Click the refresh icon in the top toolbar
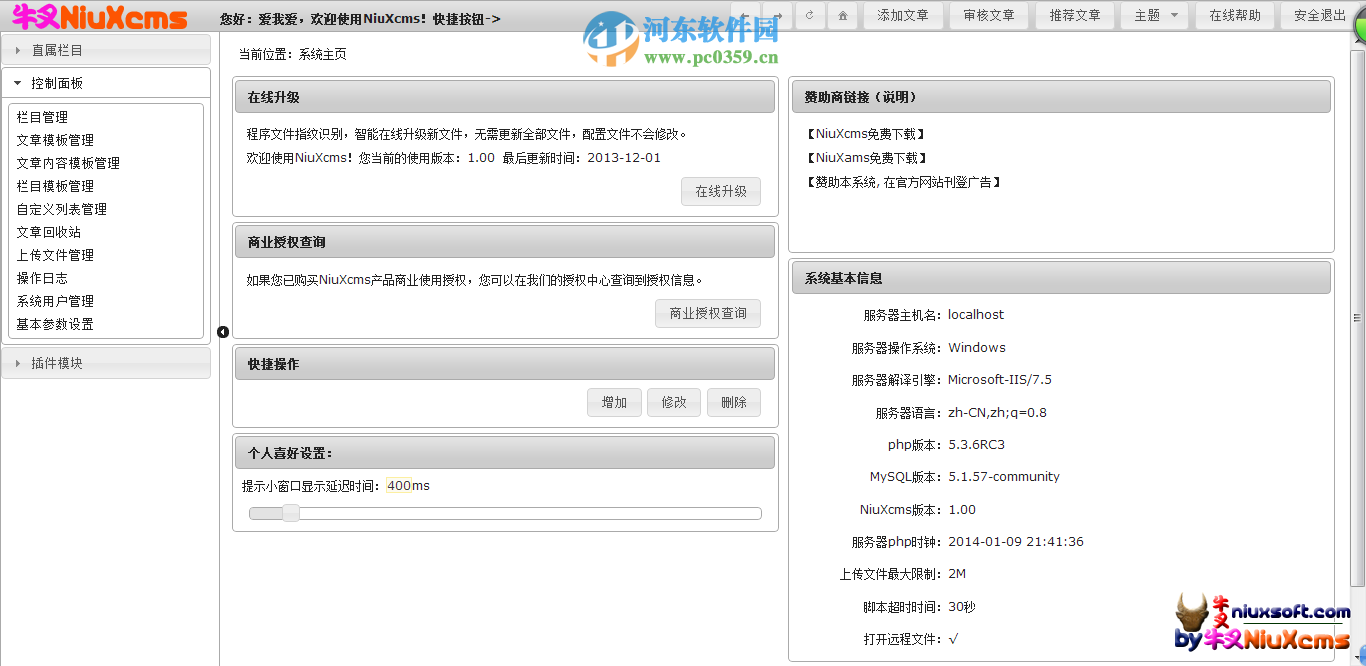This screenshot has height=666, width=1366. (810, 15)
